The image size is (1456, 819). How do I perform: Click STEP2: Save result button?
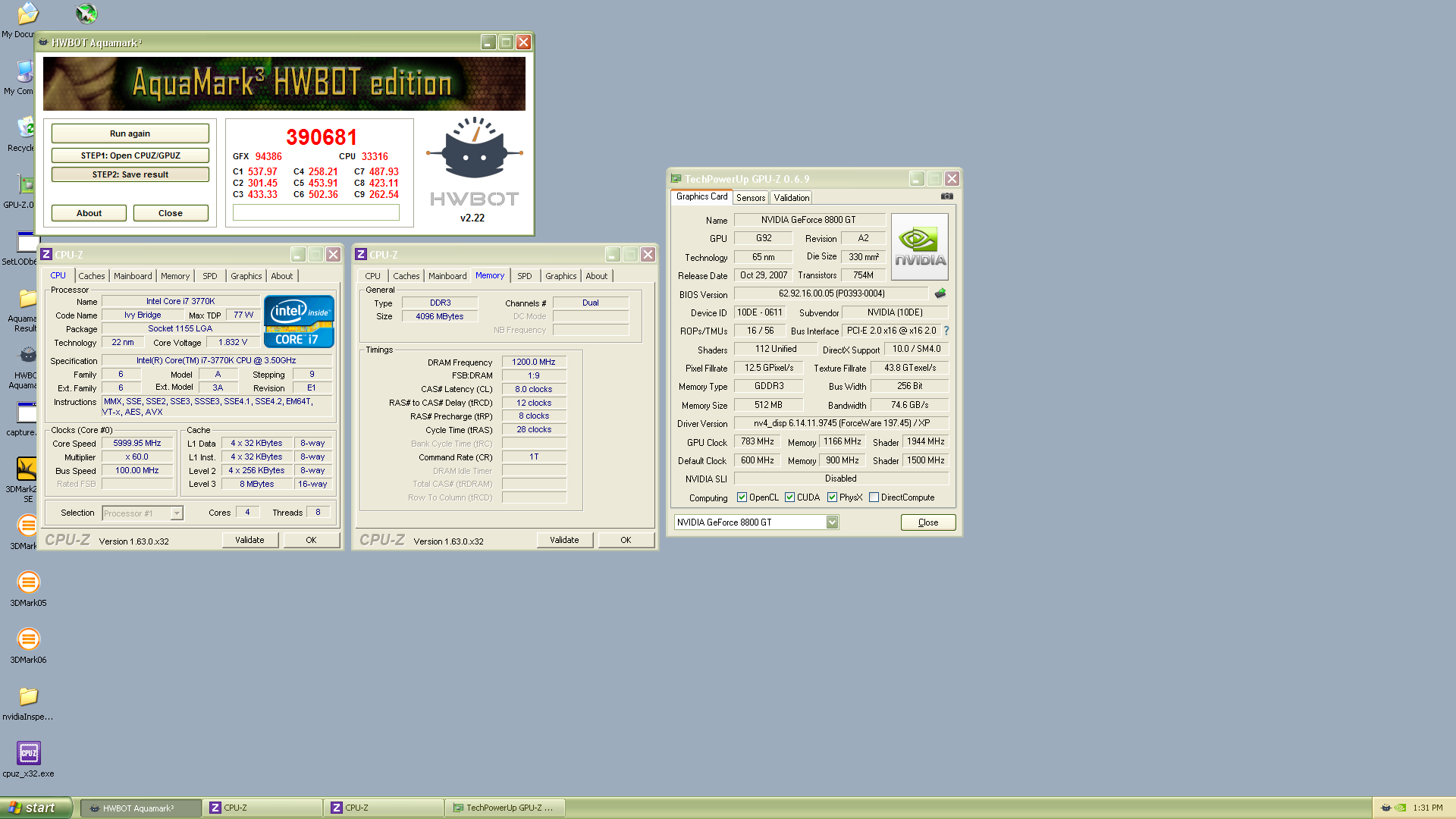130,174
